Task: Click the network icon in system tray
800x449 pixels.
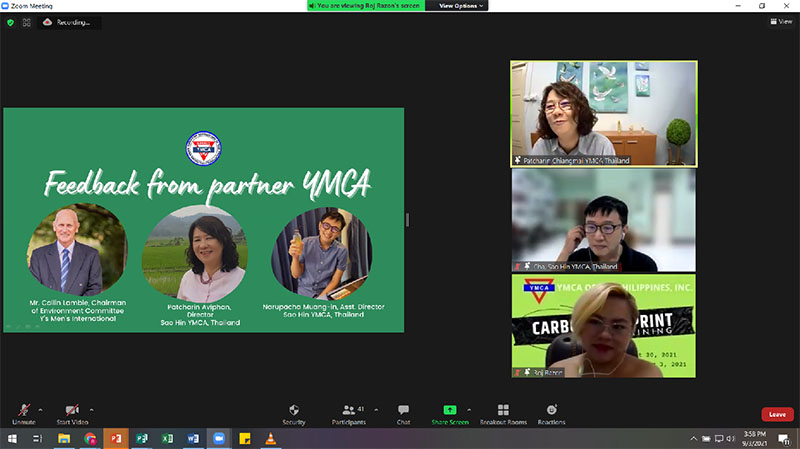Action: (x=719, y=438)
